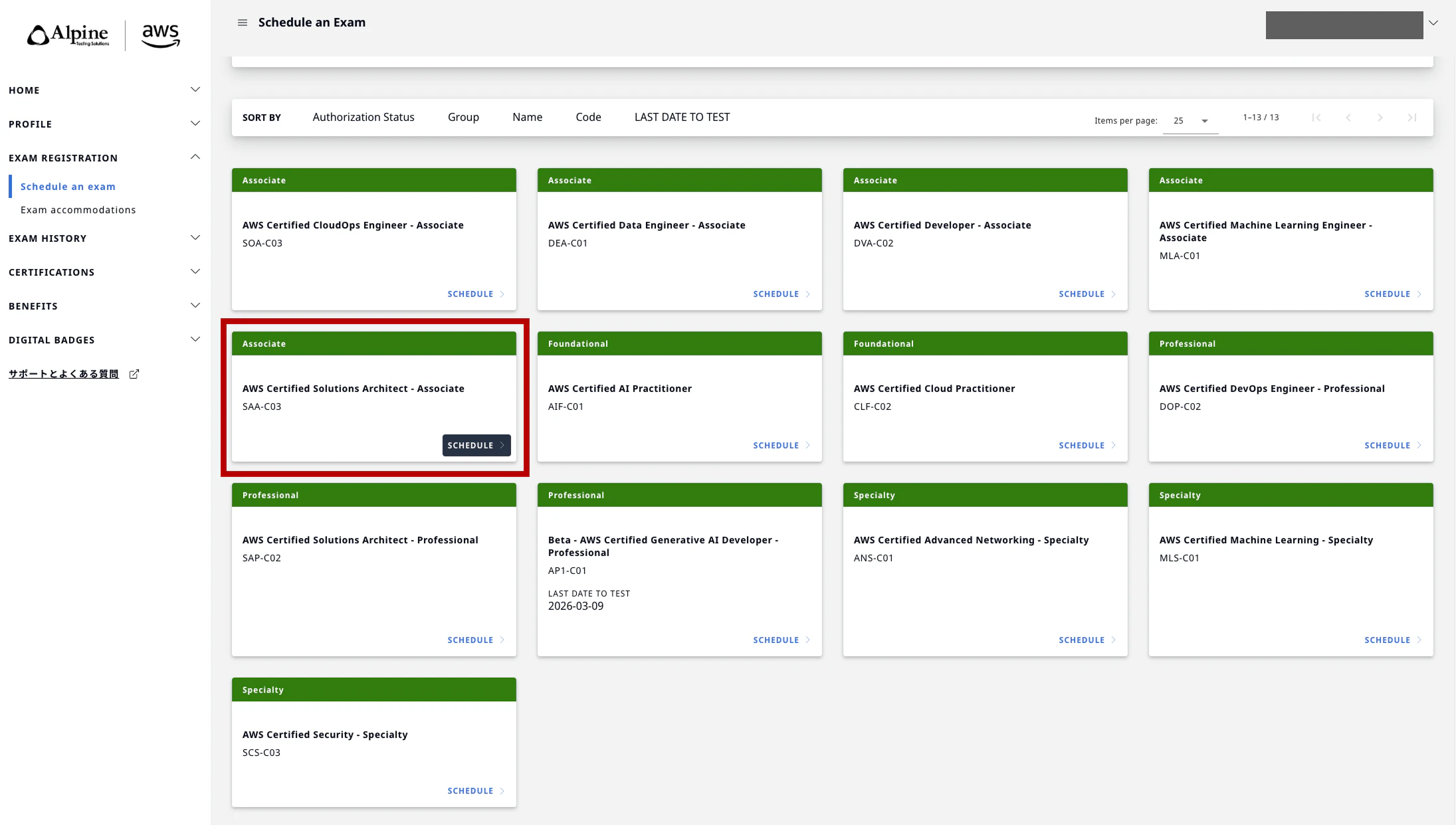This screenshot has height=825, width=1456.
Task: Open the user account dropdown arrow
Action: [1433, 23]
